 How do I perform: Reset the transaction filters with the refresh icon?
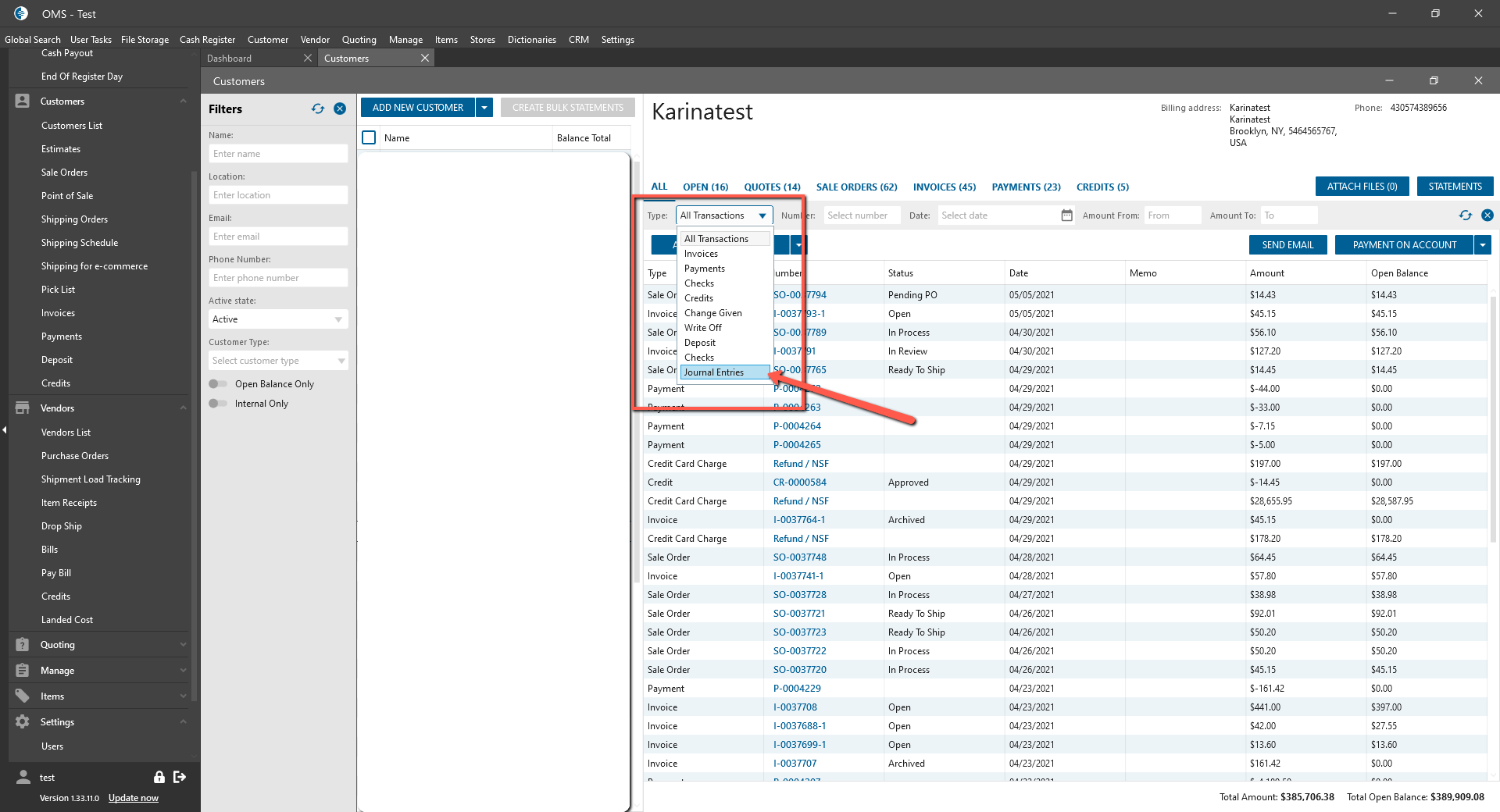1465,215
